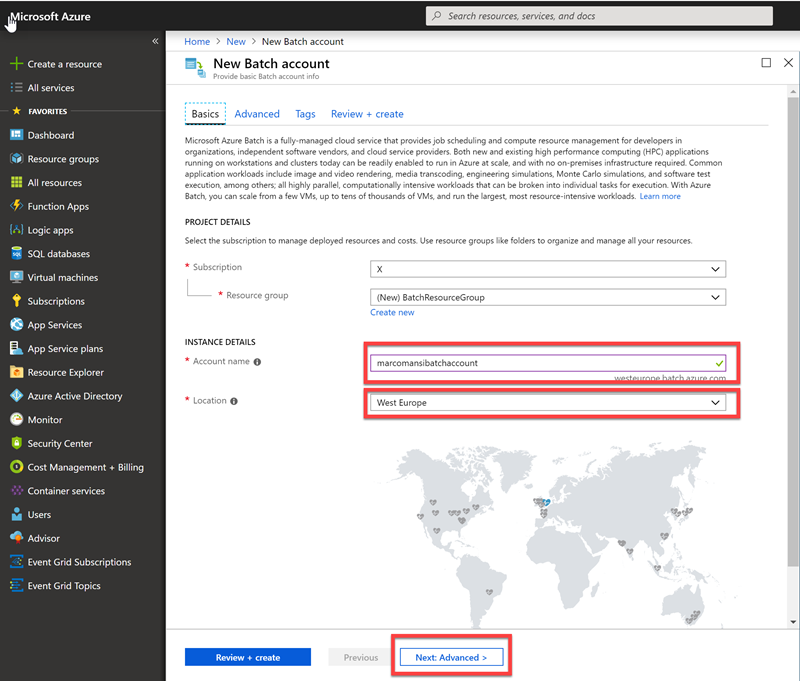Viewport: 800px width, 681px height.
Task: Collapse the sidebar with the double chevron
Action: tap(155, 41)
